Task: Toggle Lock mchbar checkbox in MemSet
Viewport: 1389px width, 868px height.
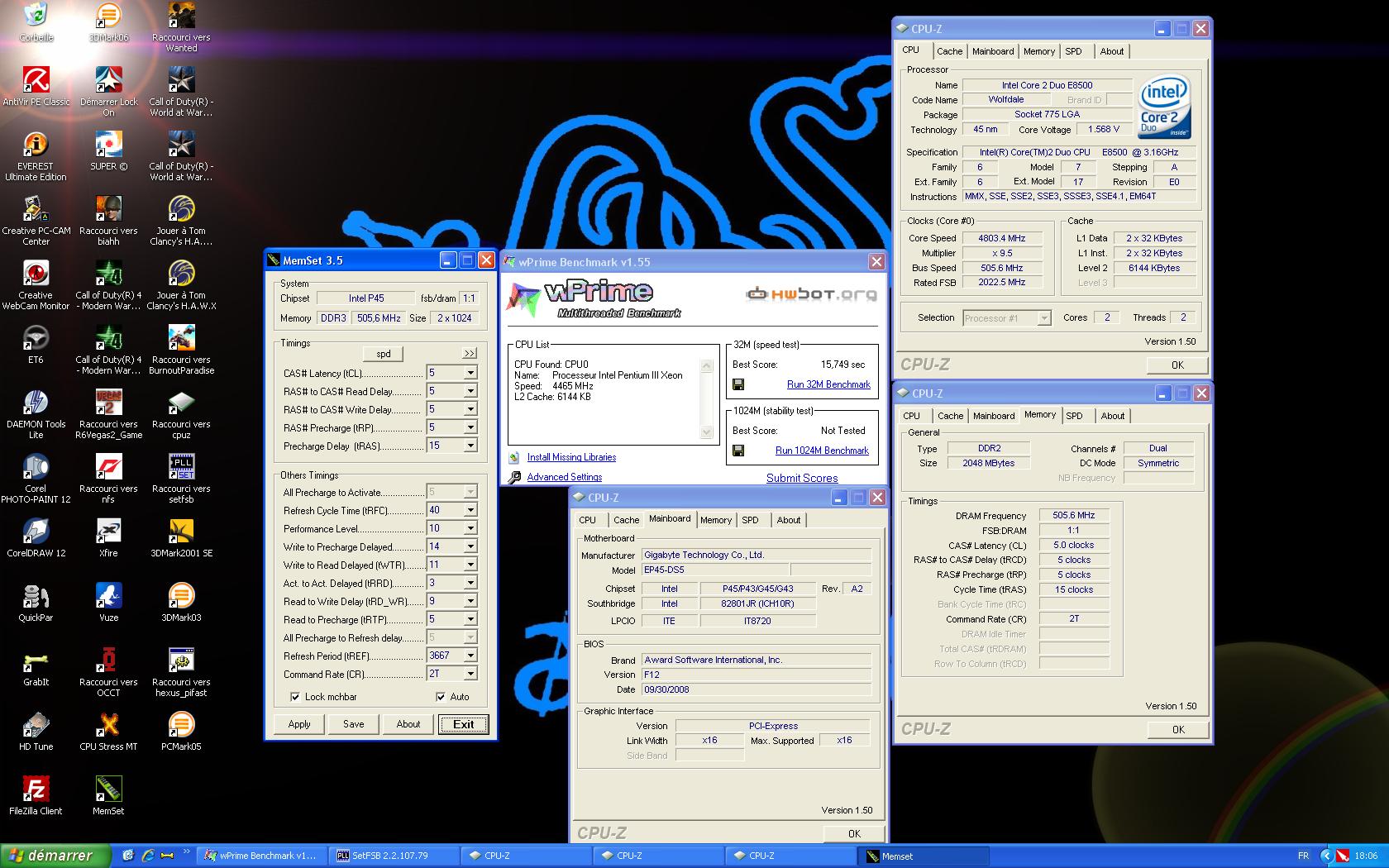Action: pos(294,697)
